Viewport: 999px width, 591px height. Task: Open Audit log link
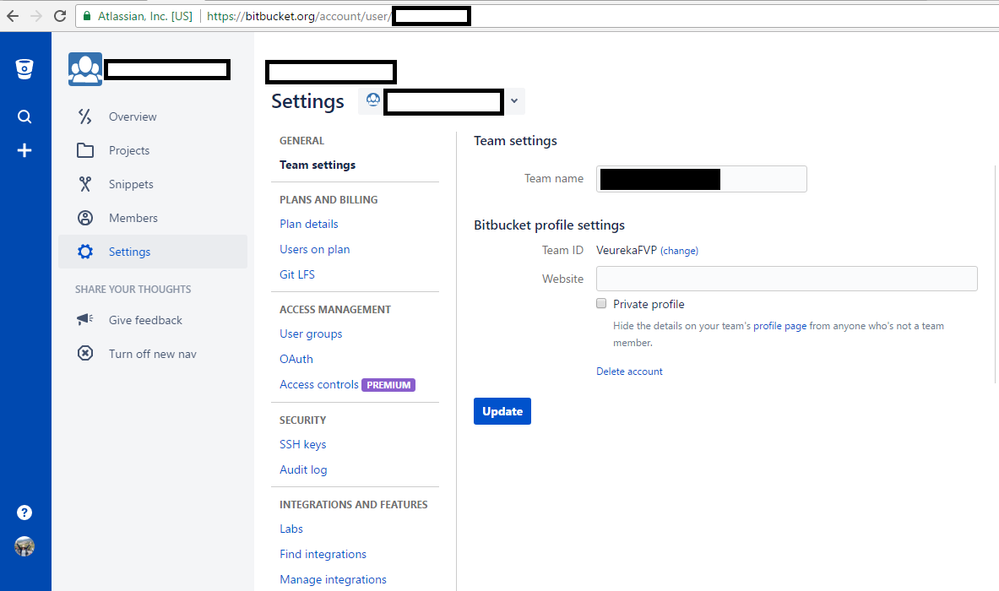tap(303, 470)
